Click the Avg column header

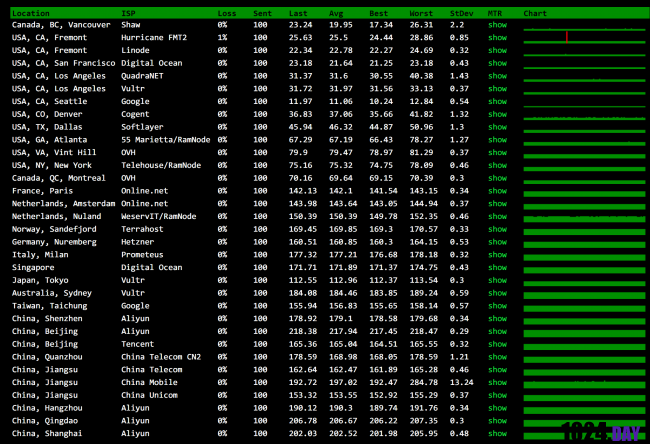[336, 13]
